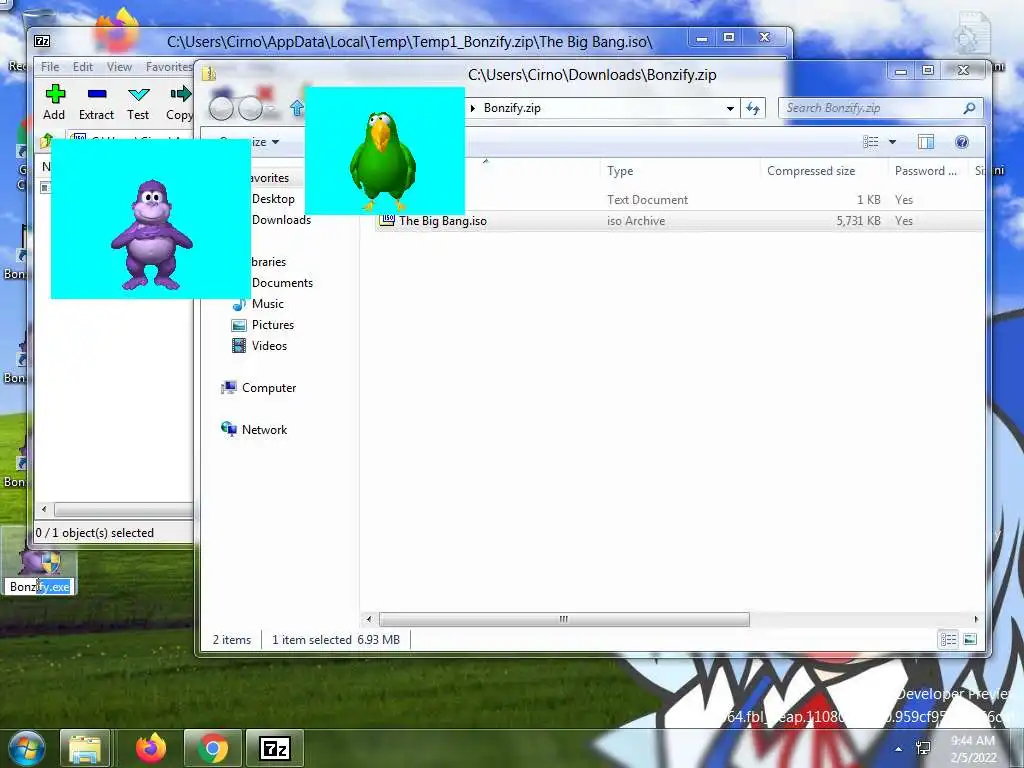
Task: Click the Text Document row type cell
Action: coord(647,200)
